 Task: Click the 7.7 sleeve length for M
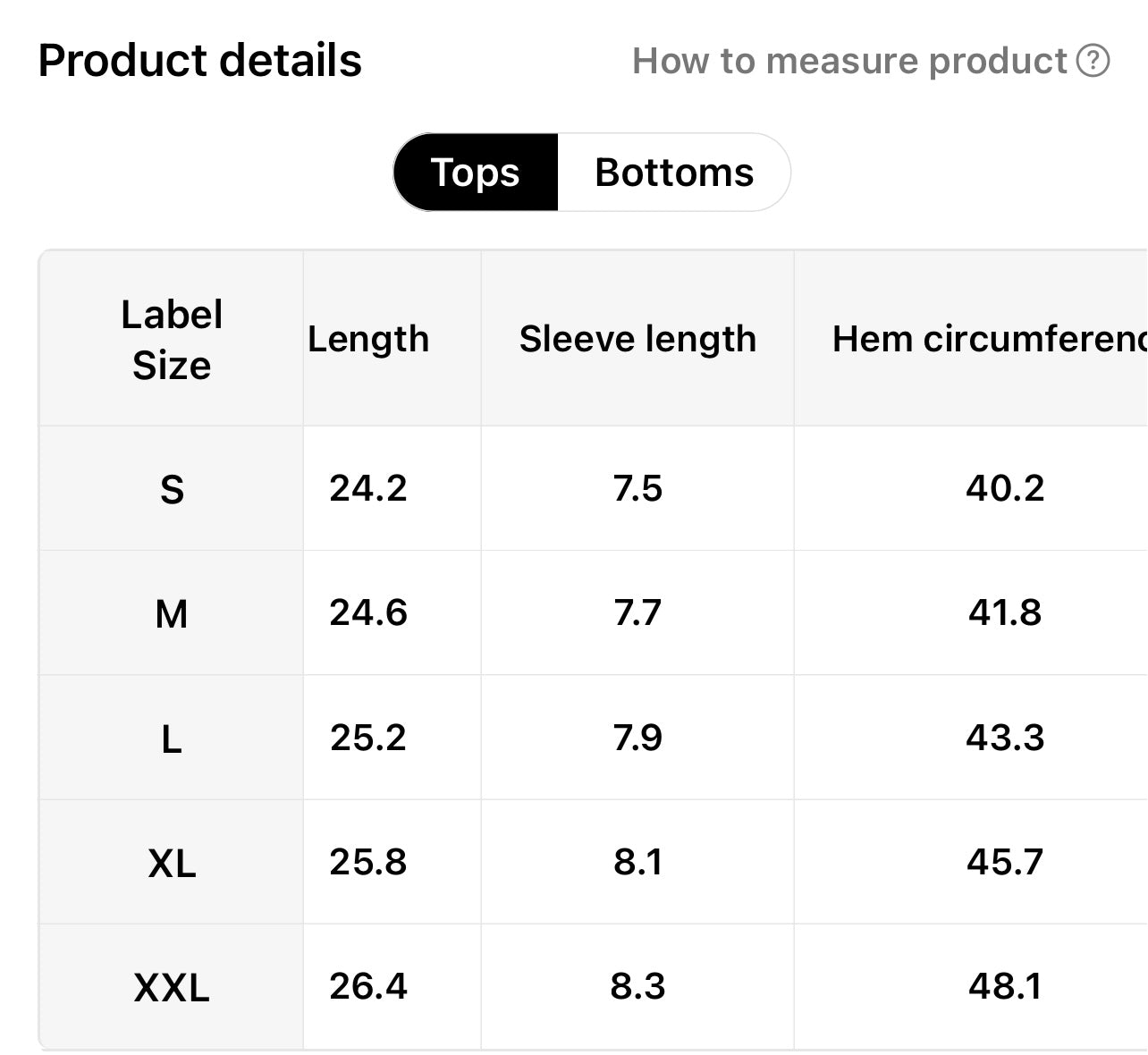(x=637, y=613)
